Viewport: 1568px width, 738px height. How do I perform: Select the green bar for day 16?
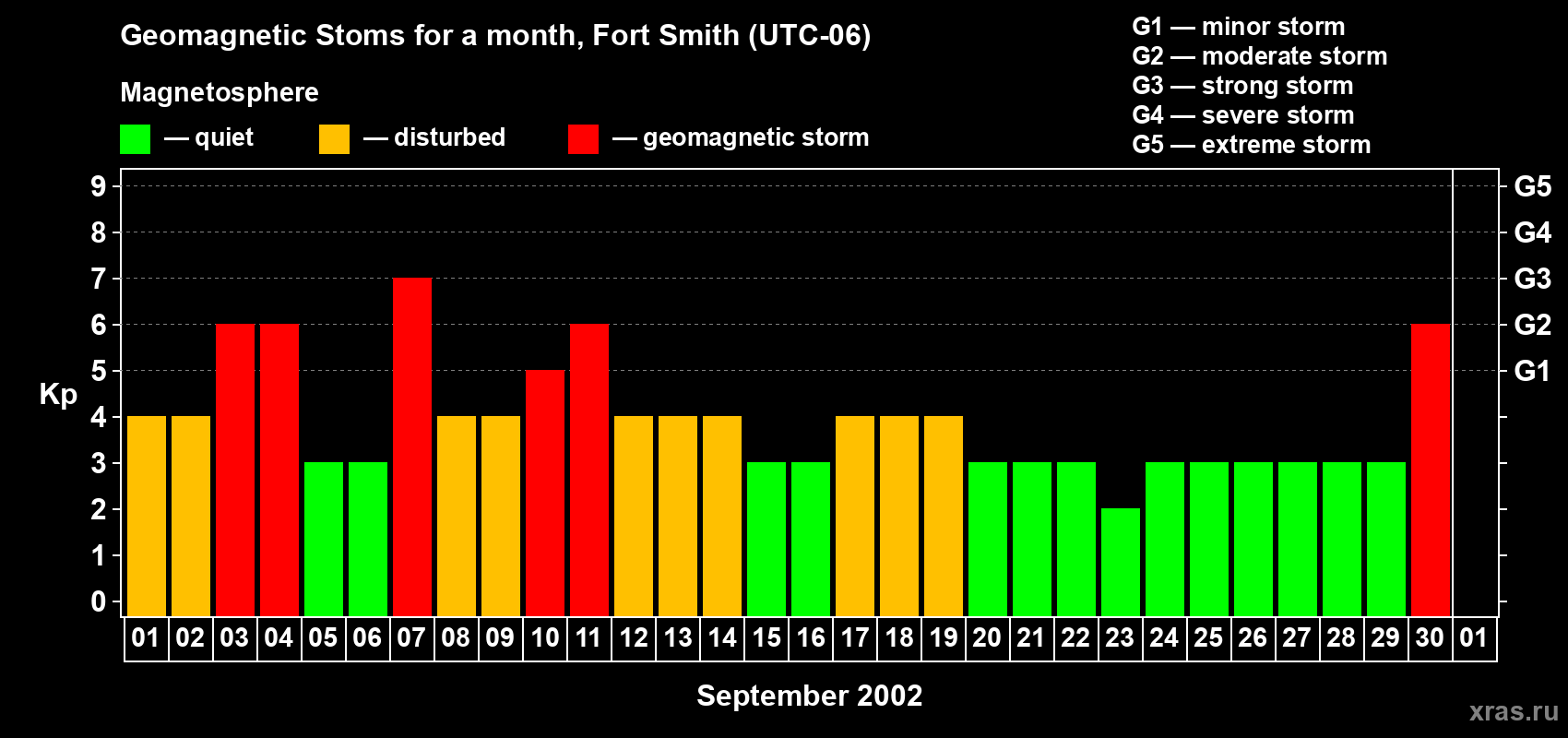811,540
